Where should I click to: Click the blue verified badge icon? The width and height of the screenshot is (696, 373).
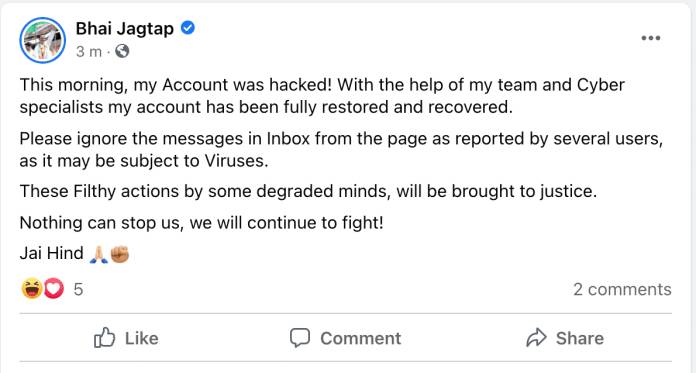pos(188,28)
